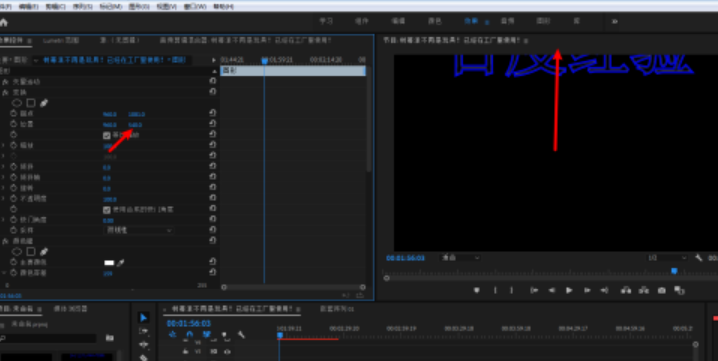Add marker in Program monitor
The height and width of the screenshot is (361, 718).
pos(477,290)
